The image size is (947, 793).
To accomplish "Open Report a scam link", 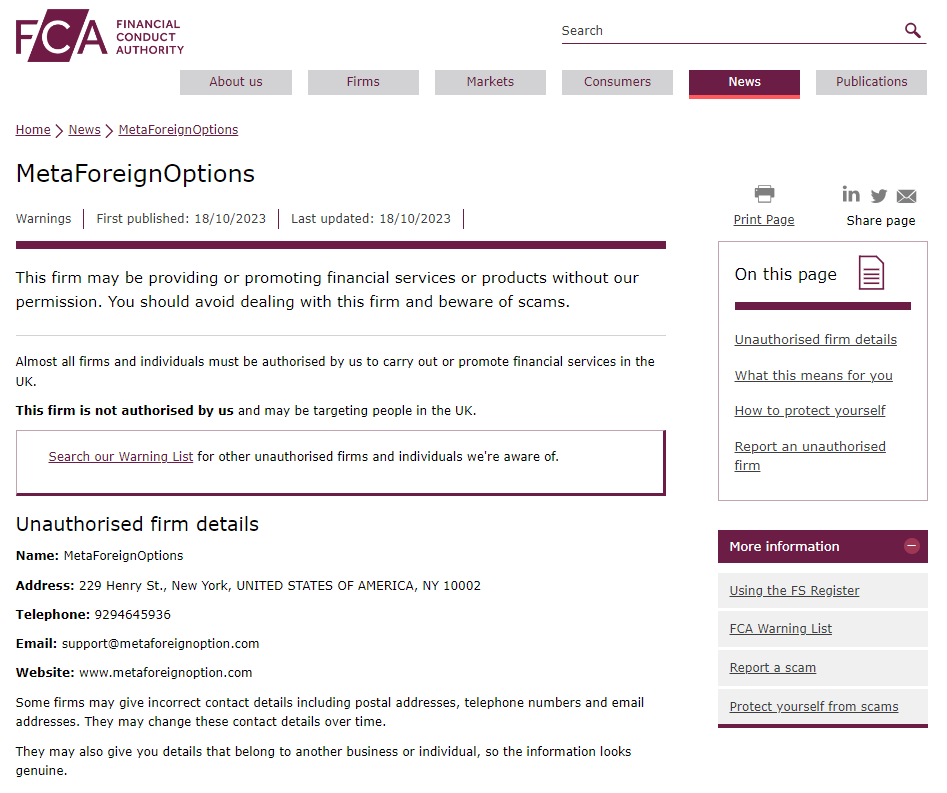I will point(772,668).
